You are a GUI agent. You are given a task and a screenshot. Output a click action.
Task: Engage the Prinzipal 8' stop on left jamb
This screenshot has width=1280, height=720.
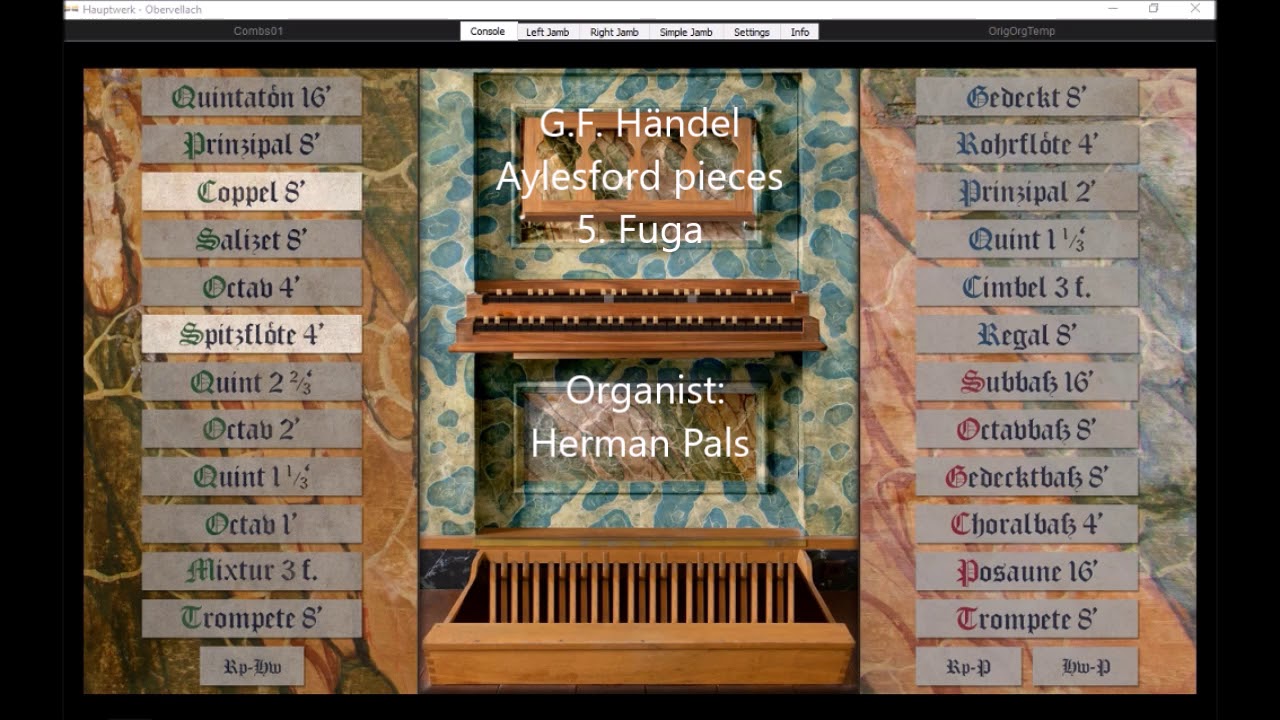pos(251,144)
